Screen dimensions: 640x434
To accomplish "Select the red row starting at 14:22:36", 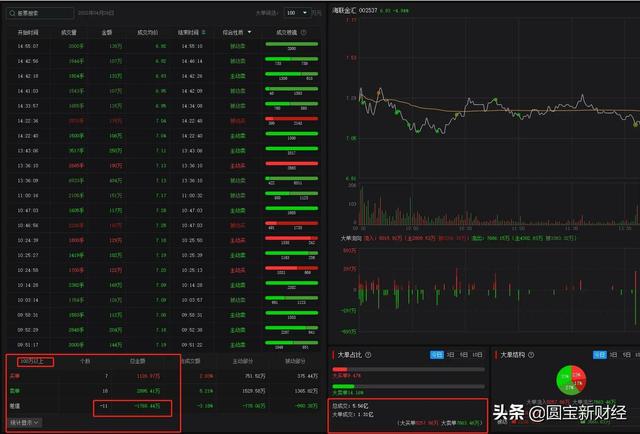I will pyautogui.click(x=163, y=121).
